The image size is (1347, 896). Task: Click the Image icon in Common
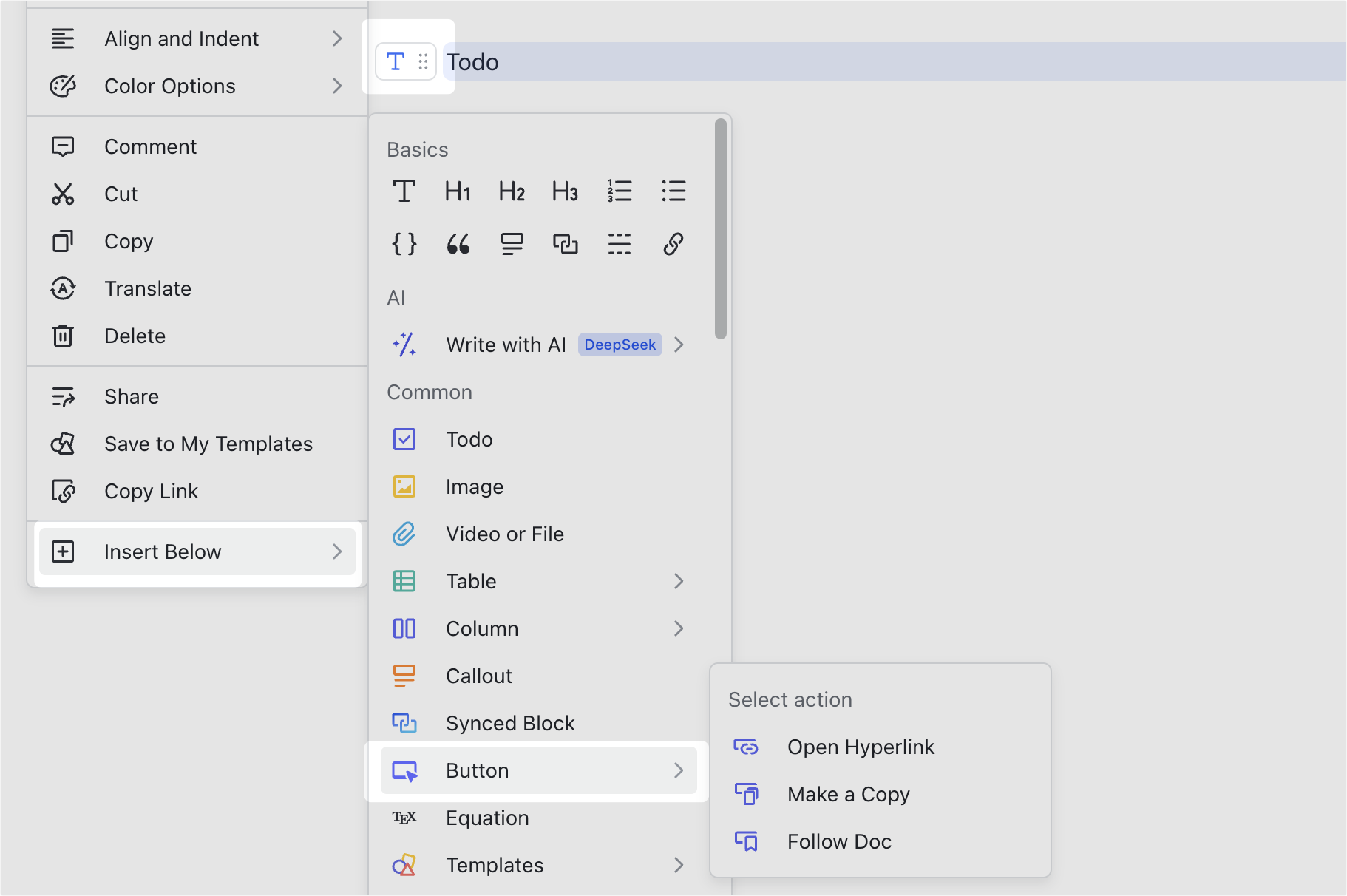404,486
